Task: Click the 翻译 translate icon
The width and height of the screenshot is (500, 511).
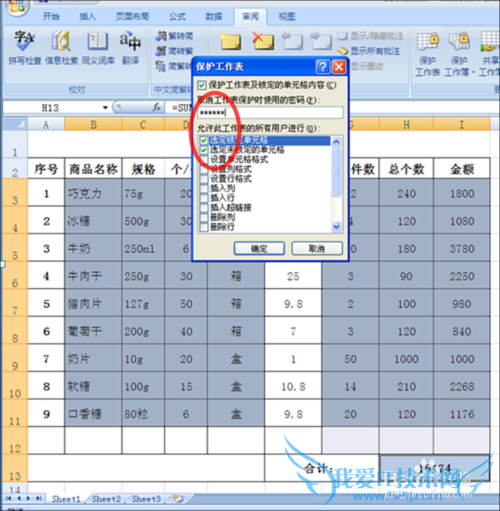Action: point(130,41)
